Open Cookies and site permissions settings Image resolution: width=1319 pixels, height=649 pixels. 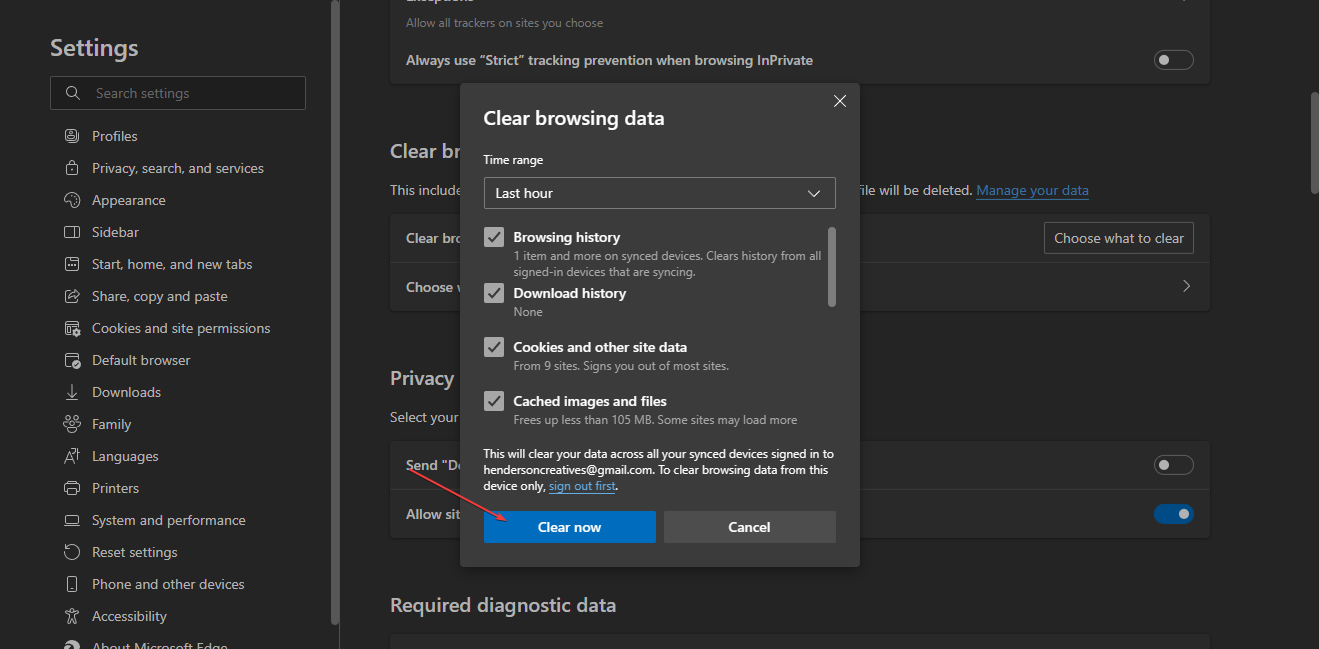181,328
